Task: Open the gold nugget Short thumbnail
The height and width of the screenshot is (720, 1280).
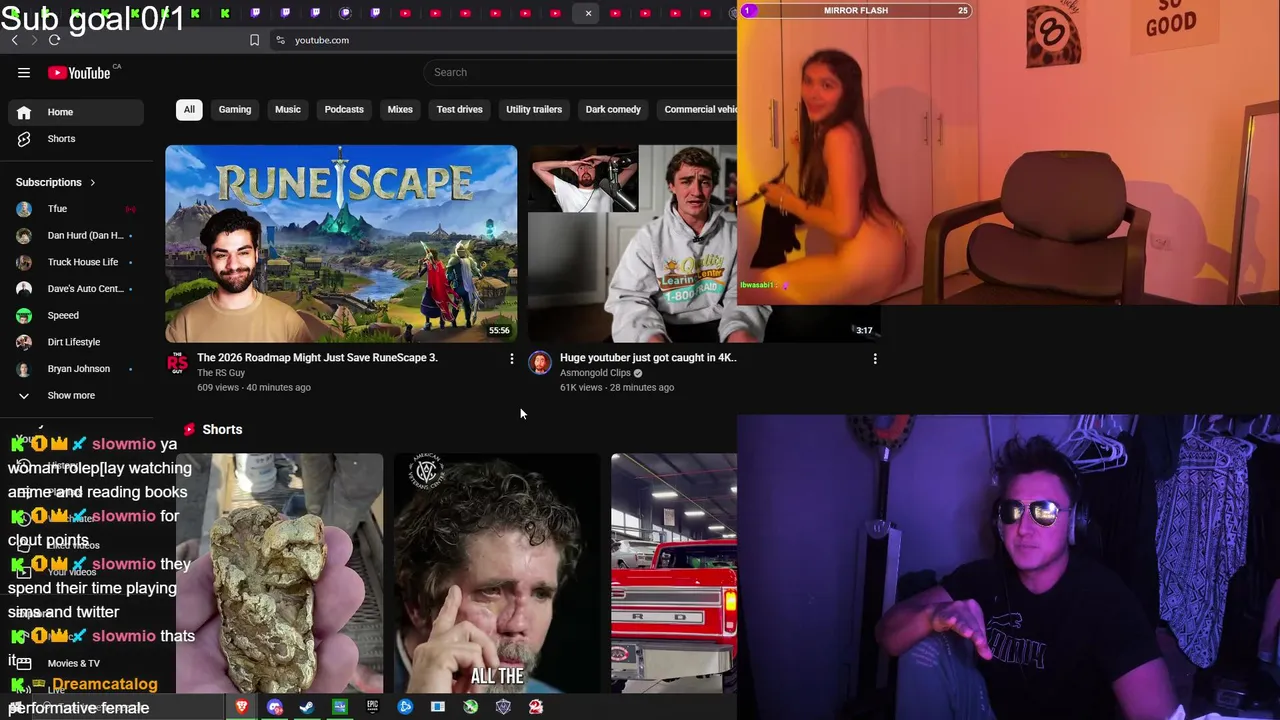Action: 279,573
